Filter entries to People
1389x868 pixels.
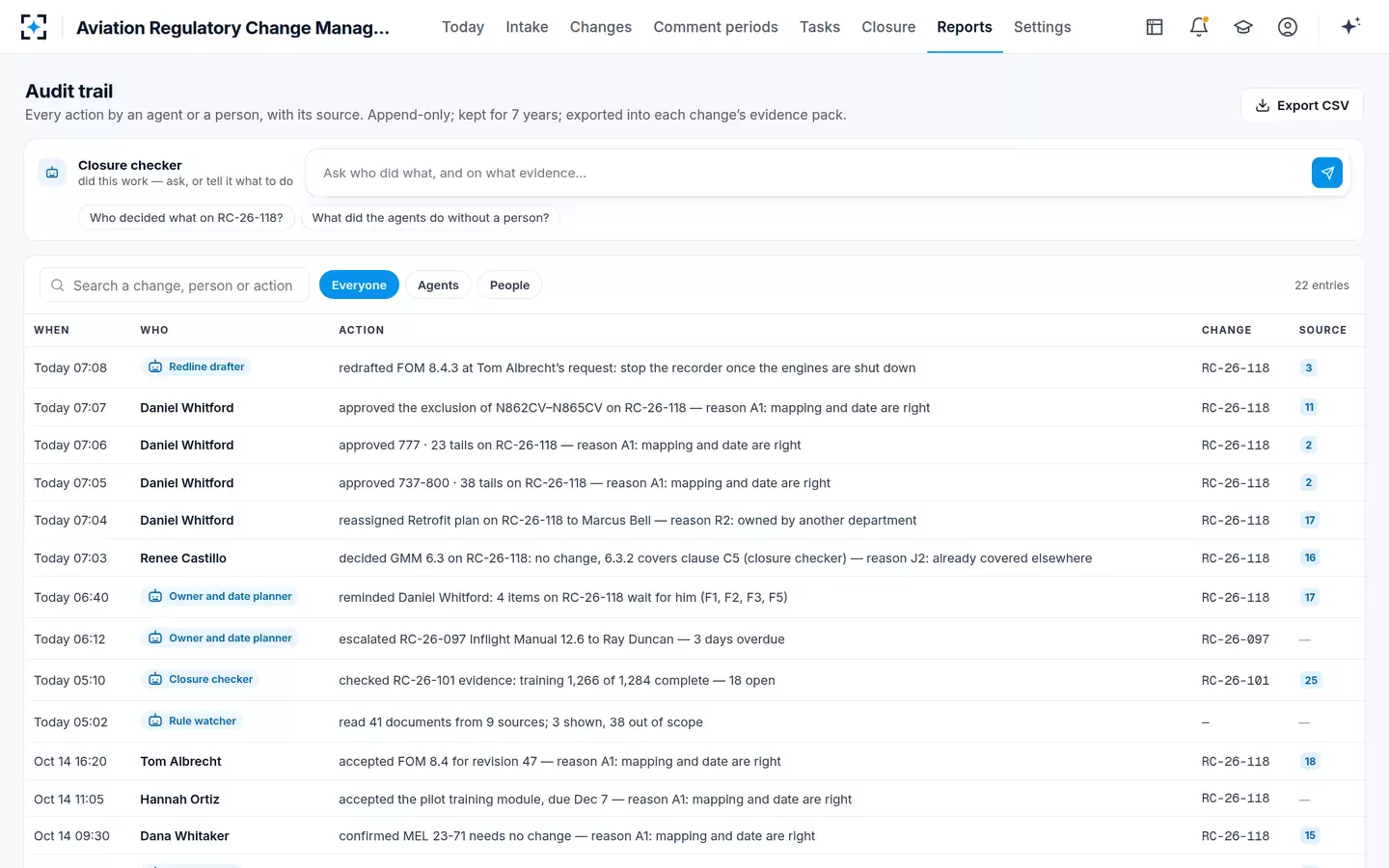point(509,285)
